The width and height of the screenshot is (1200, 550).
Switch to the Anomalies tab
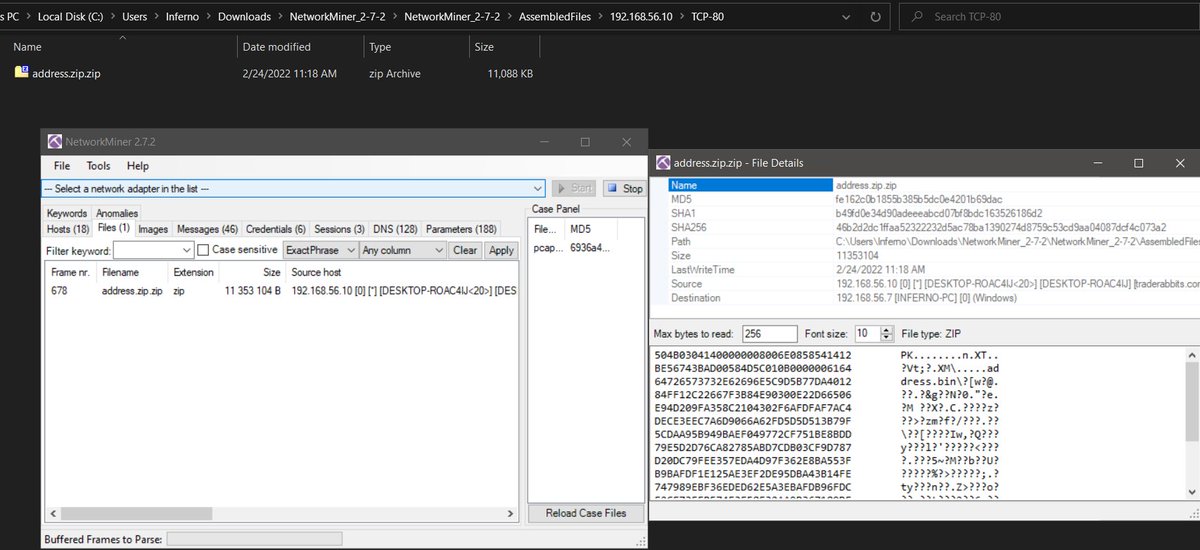point(117,213)
